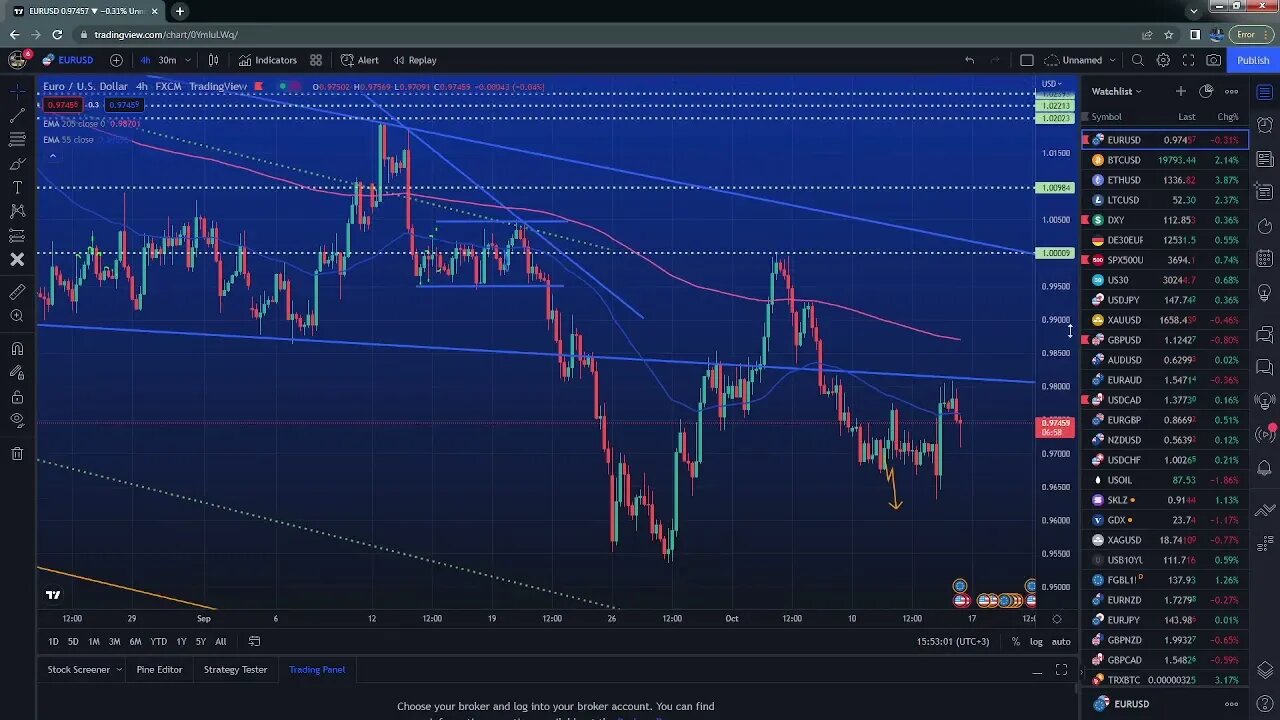Viewport: 1280px width, 720px height.
Task: Open a new browser tab
Action: (x=180, y=11)
